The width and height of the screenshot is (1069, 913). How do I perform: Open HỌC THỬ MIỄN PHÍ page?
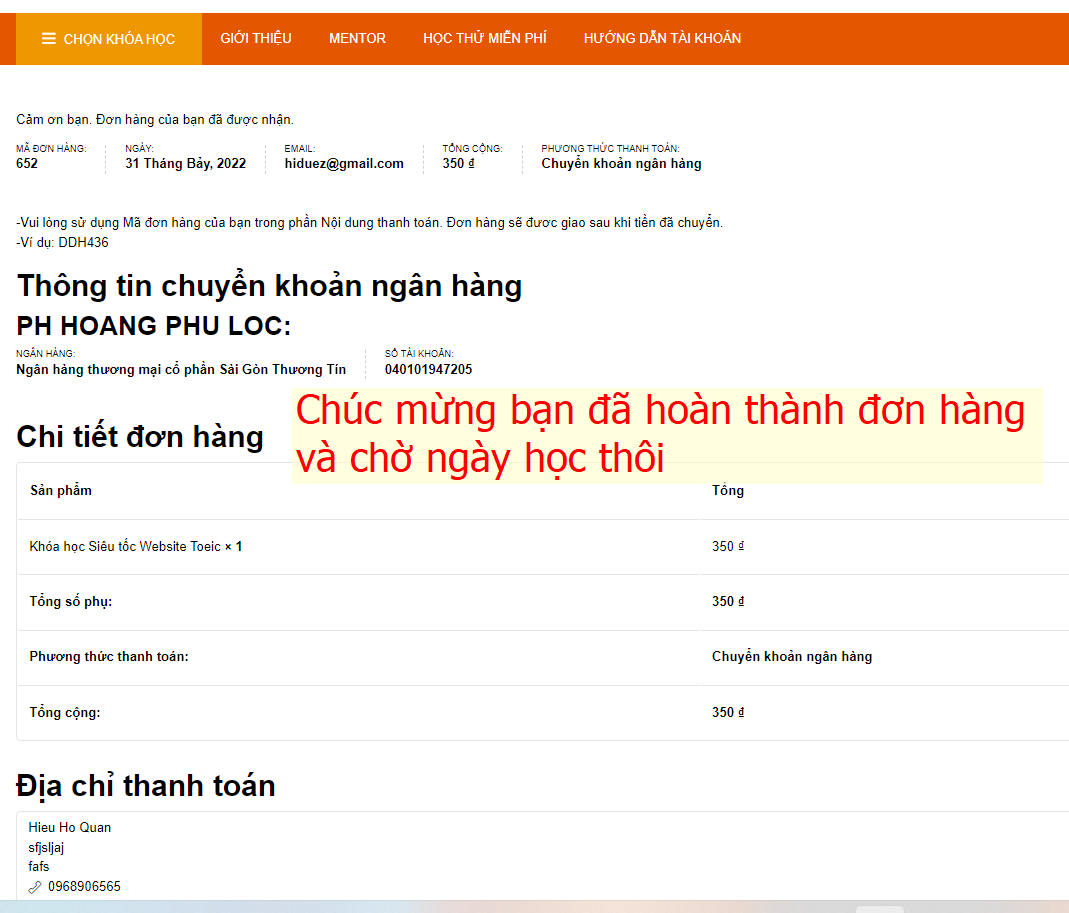(485, 38)
